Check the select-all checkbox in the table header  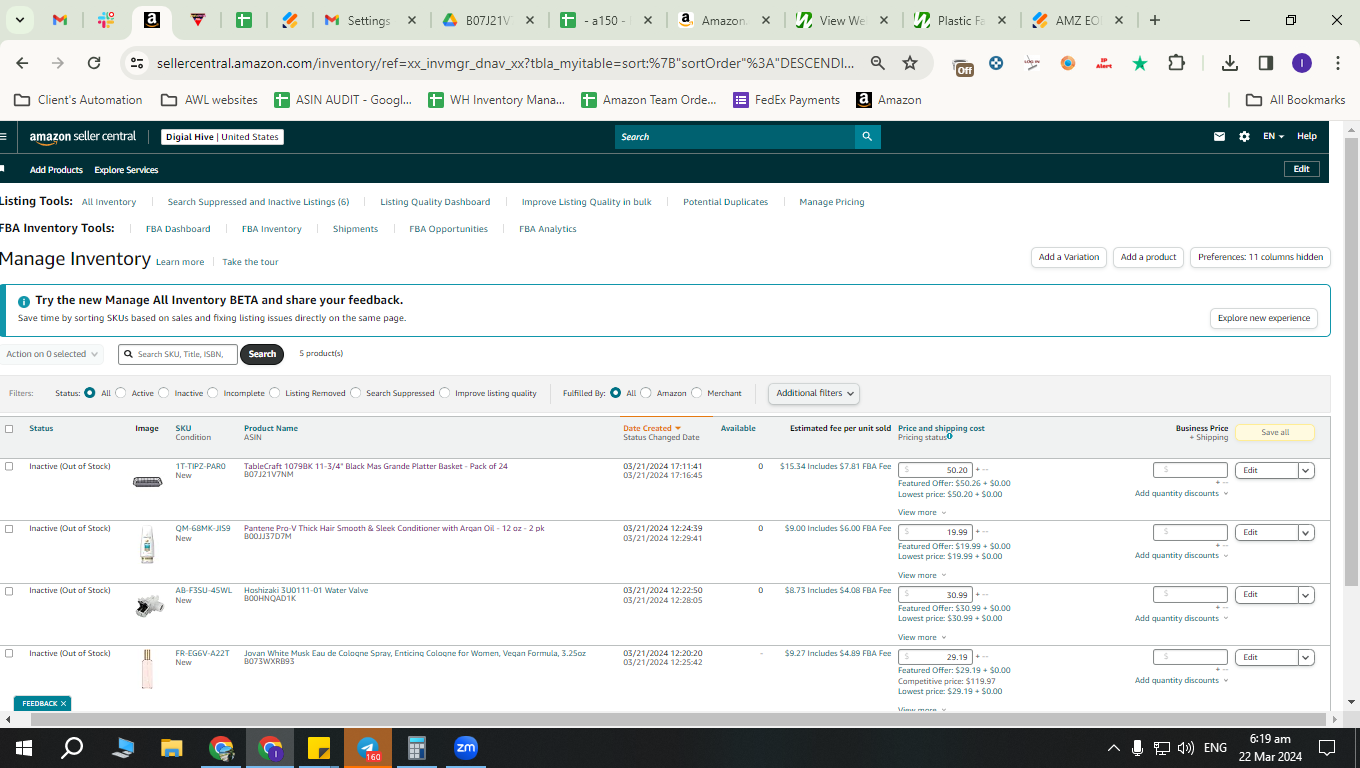pos(9,428)
